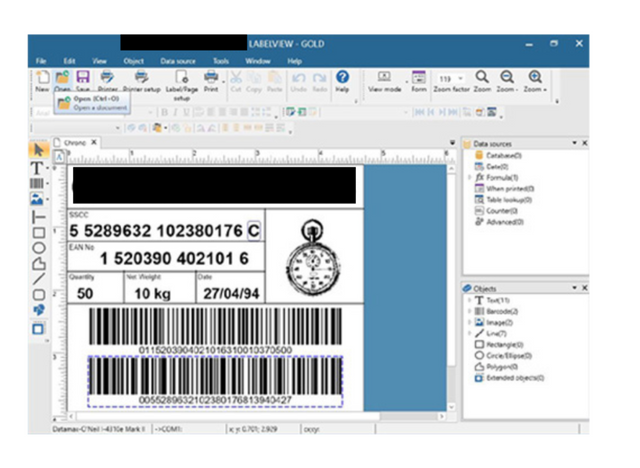The image size is (640, 468).
Task: Expand the Image(2) objects node
Action: (x=469, y=322)
